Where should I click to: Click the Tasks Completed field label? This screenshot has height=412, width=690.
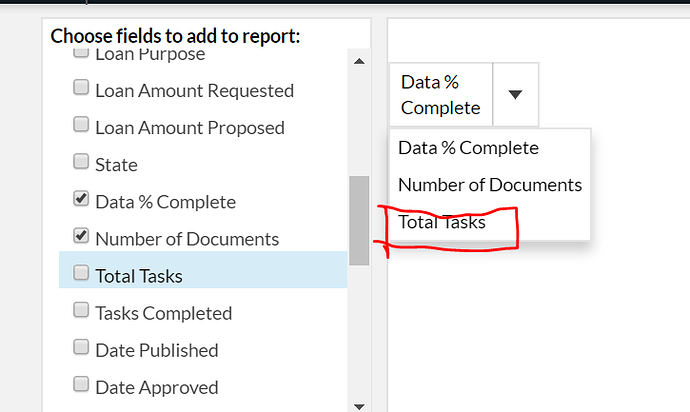pos(164,313)
